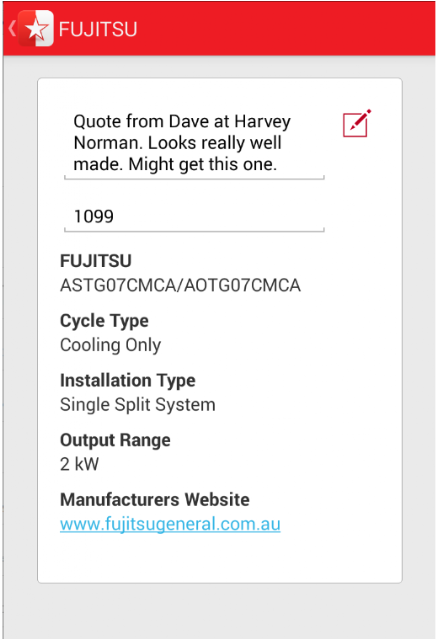The width and height of the screenshot is (438, 640).
Task: Select the bold FUJITSU brand heading
Action: click(x=96, y=261)
